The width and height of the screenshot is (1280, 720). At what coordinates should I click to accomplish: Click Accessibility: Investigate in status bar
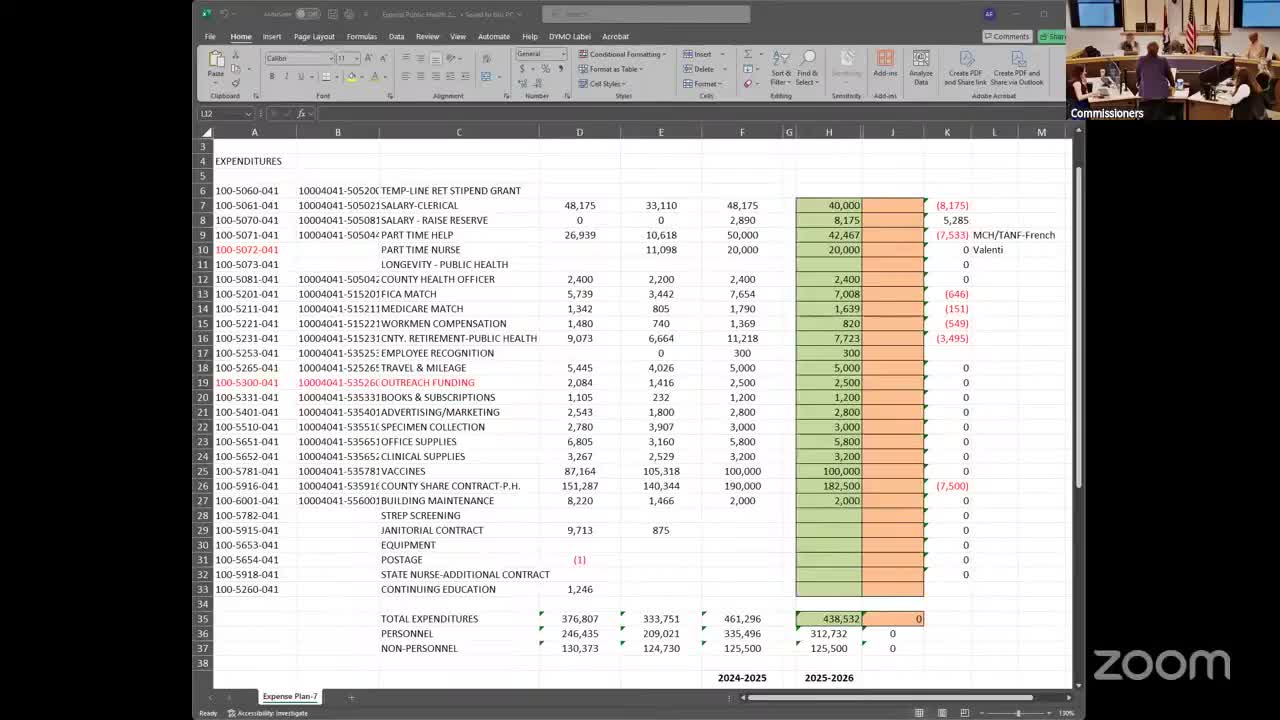tap(268, 713)
